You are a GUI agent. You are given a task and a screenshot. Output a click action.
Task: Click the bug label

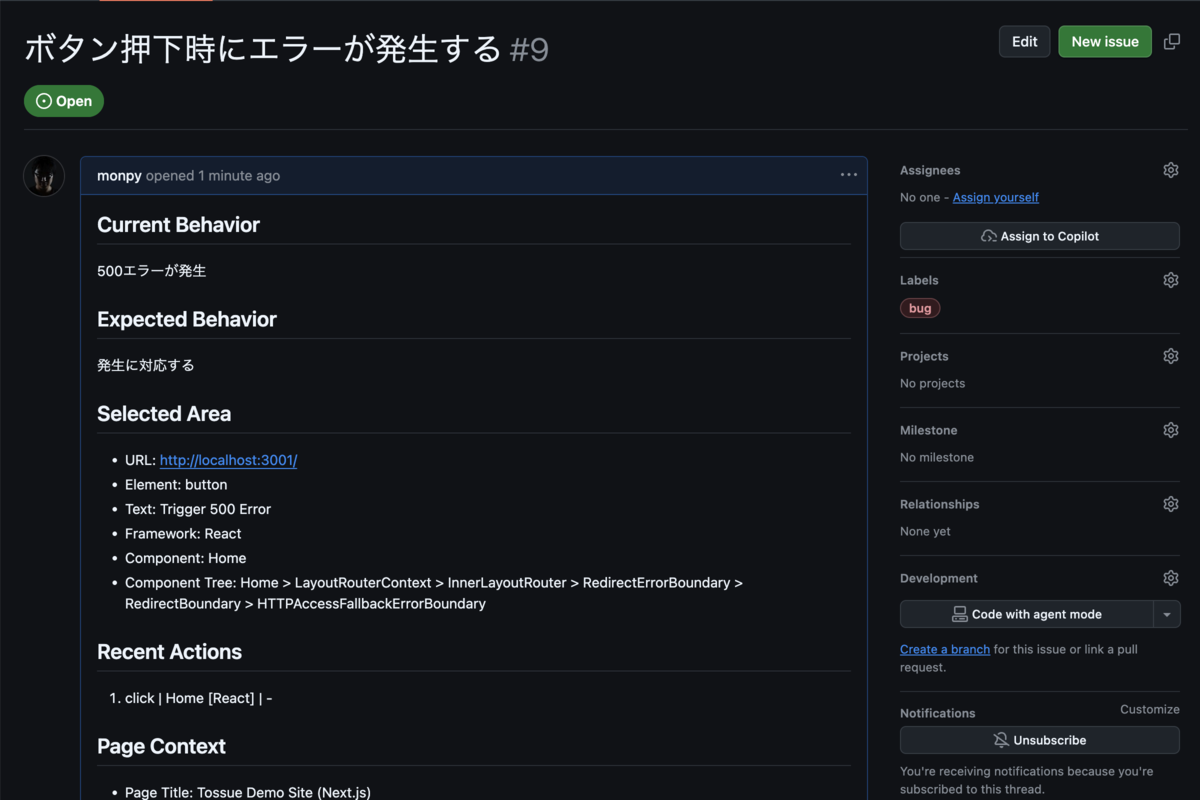coord(920,308)
